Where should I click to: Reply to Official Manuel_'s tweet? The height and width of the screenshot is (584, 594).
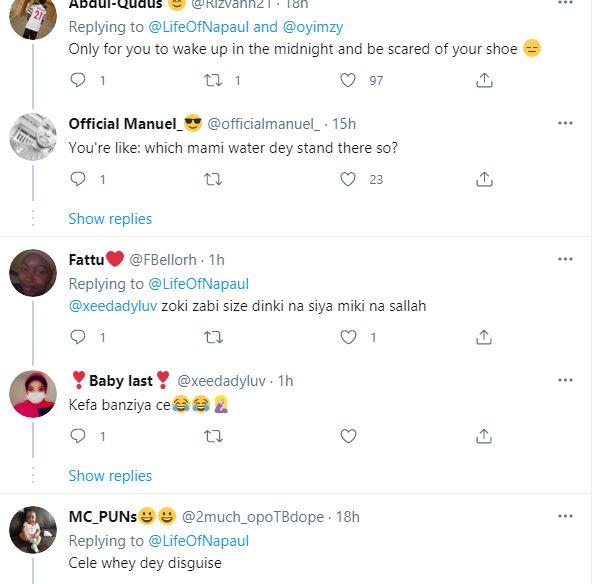(78, 179)
